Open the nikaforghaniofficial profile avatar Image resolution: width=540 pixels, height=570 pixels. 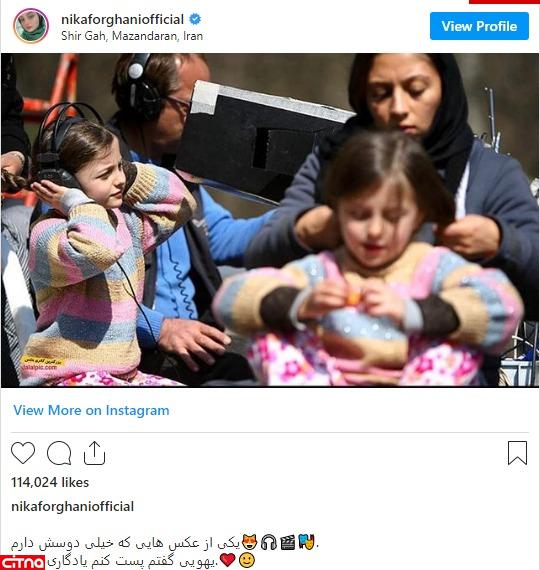(31, 26)
